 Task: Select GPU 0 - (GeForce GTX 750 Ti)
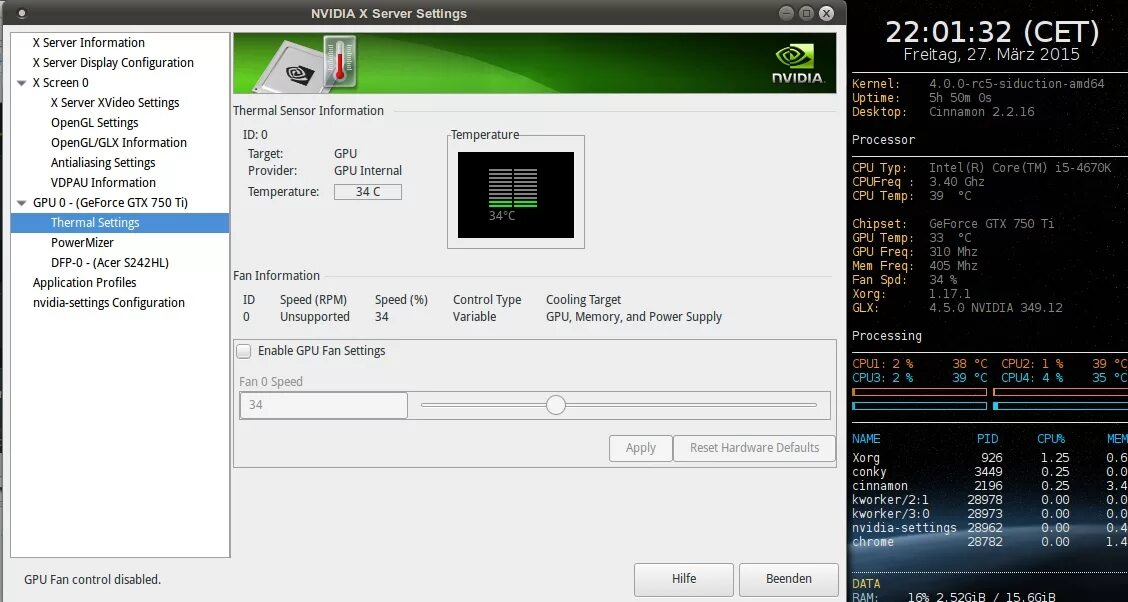110,203
